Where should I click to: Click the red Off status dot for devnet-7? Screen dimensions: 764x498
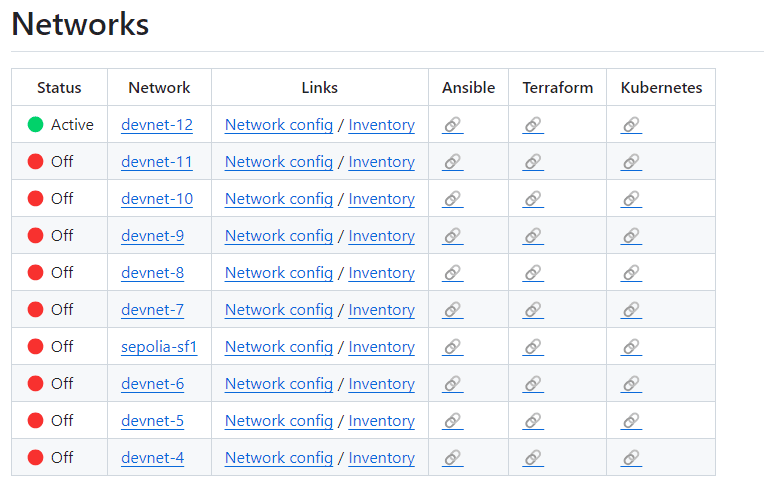point(36,310)
